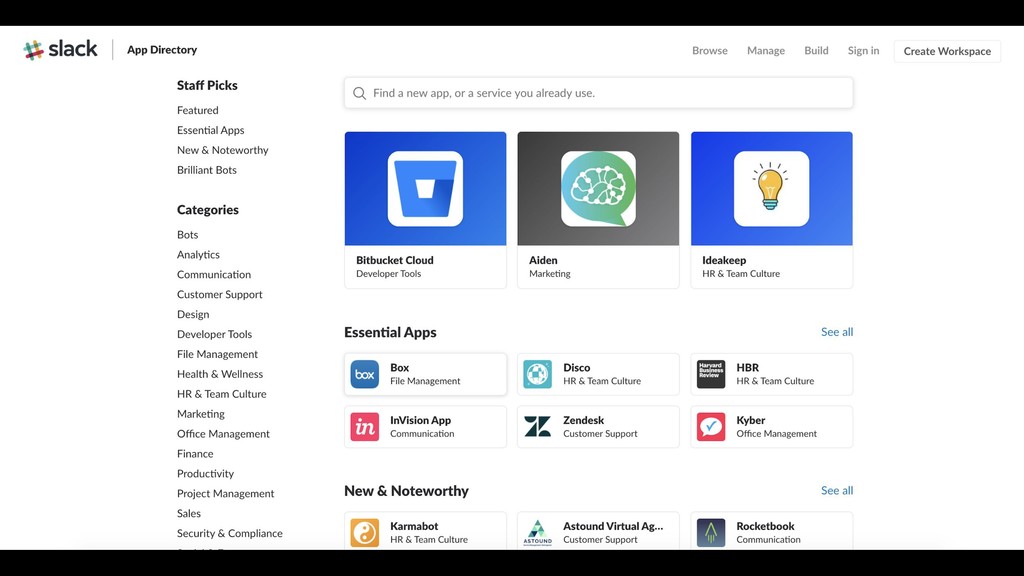Screen dimensions: 1024x576
Task: Click the search magnifier icon
Action: pos(359,93)
